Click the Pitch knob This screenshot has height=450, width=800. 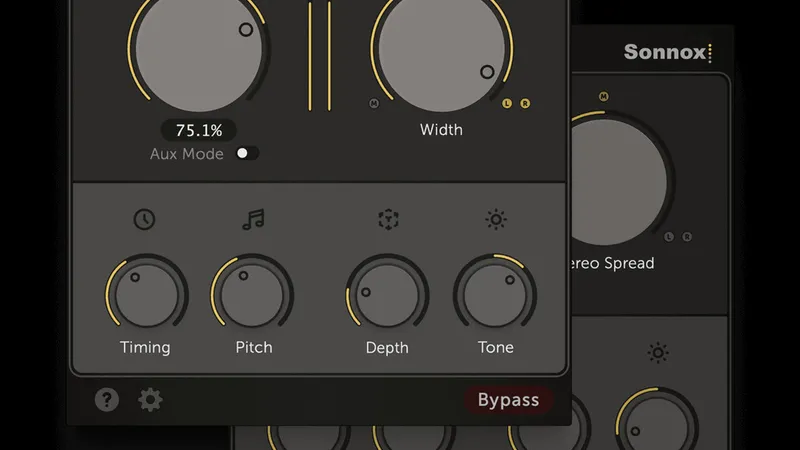[252, 295]
